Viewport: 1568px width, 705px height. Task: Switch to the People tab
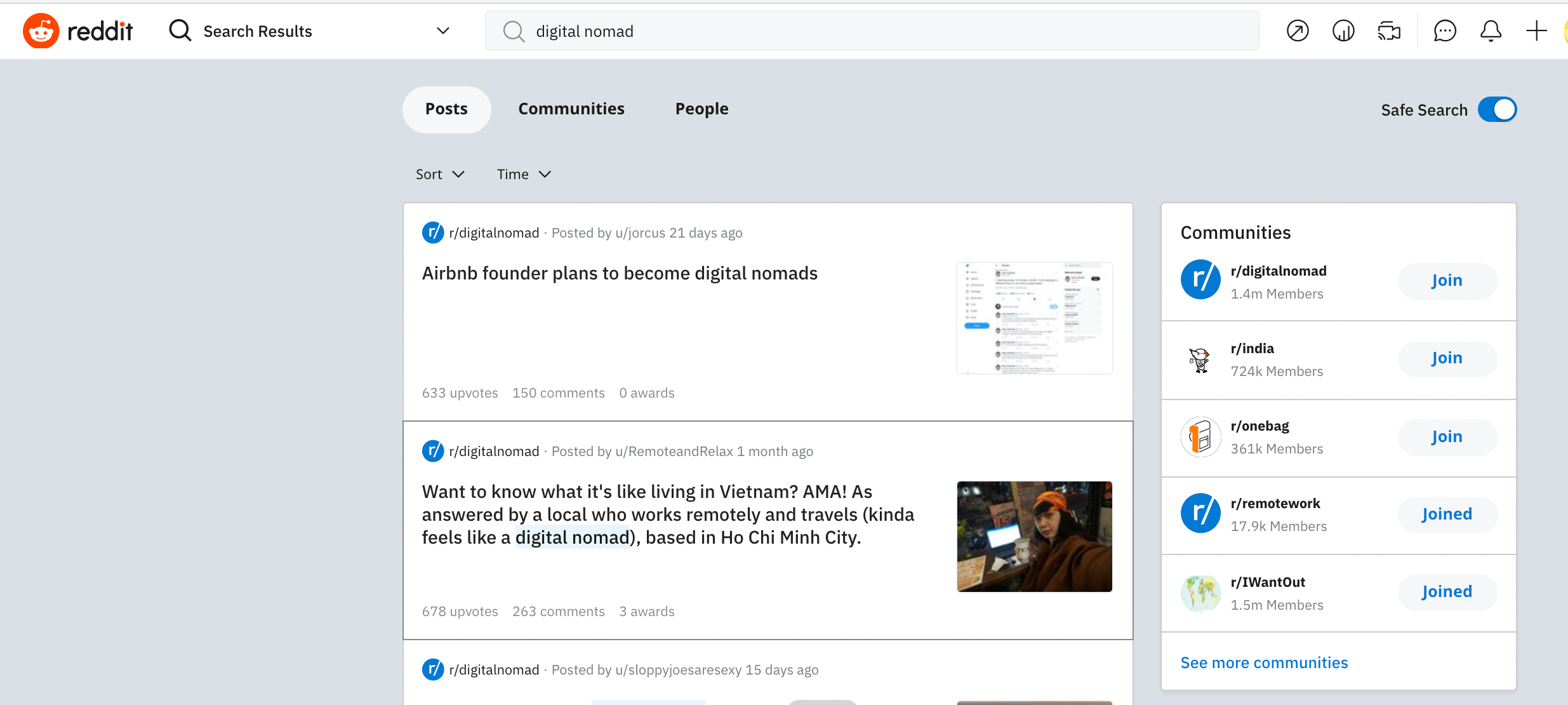pos(701,109)
